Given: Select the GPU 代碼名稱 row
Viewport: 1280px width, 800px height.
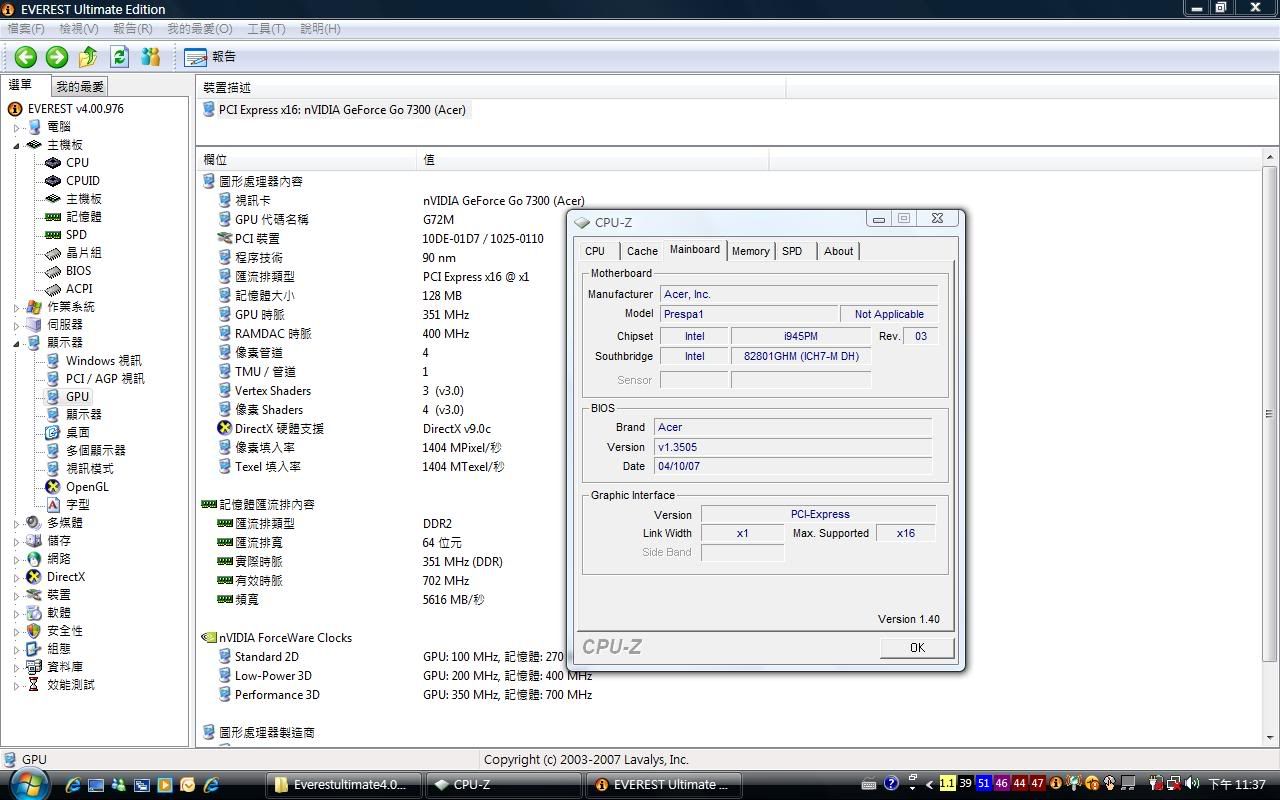Looking at the screenshot, I should click(x=271, y=220).
